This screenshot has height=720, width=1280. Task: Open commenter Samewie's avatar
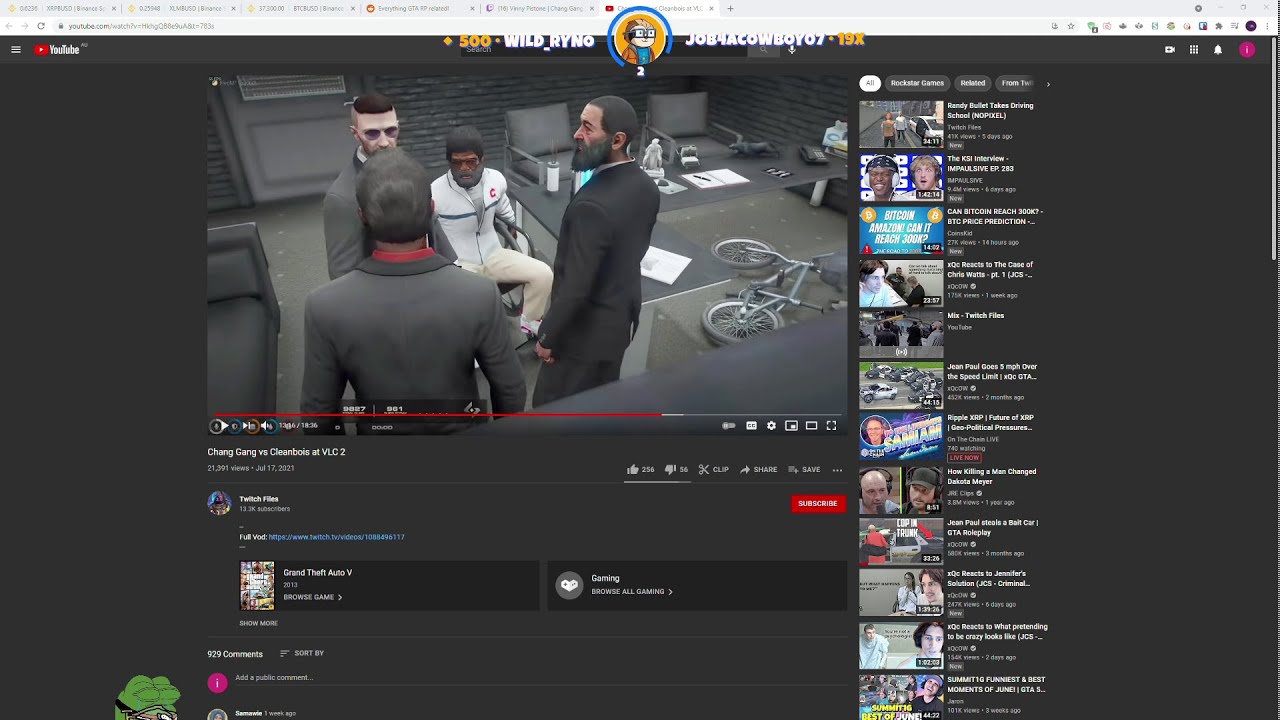(217, 714)
